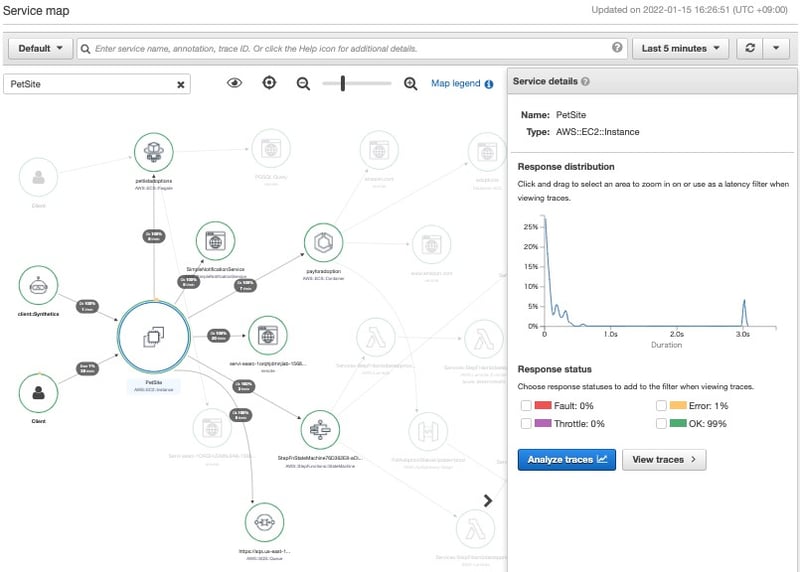This screenshot has width=800, height=572.
Task: Click the zoom out magnifier icon
Action: click(303, 83)
